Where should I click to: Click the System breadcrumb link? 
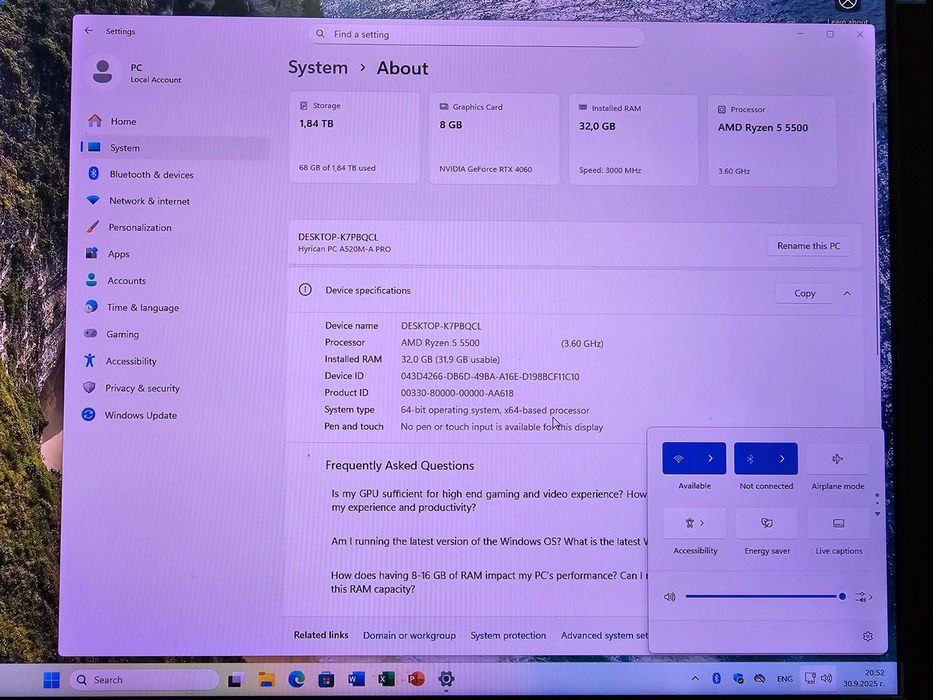click(318, 67)
